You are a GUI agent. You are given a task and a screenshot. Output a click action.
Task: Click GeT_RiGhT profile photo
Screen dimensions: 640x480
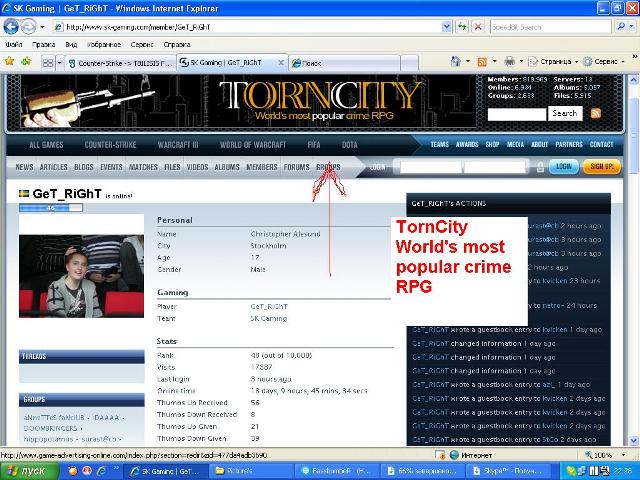tap(81, 276)
